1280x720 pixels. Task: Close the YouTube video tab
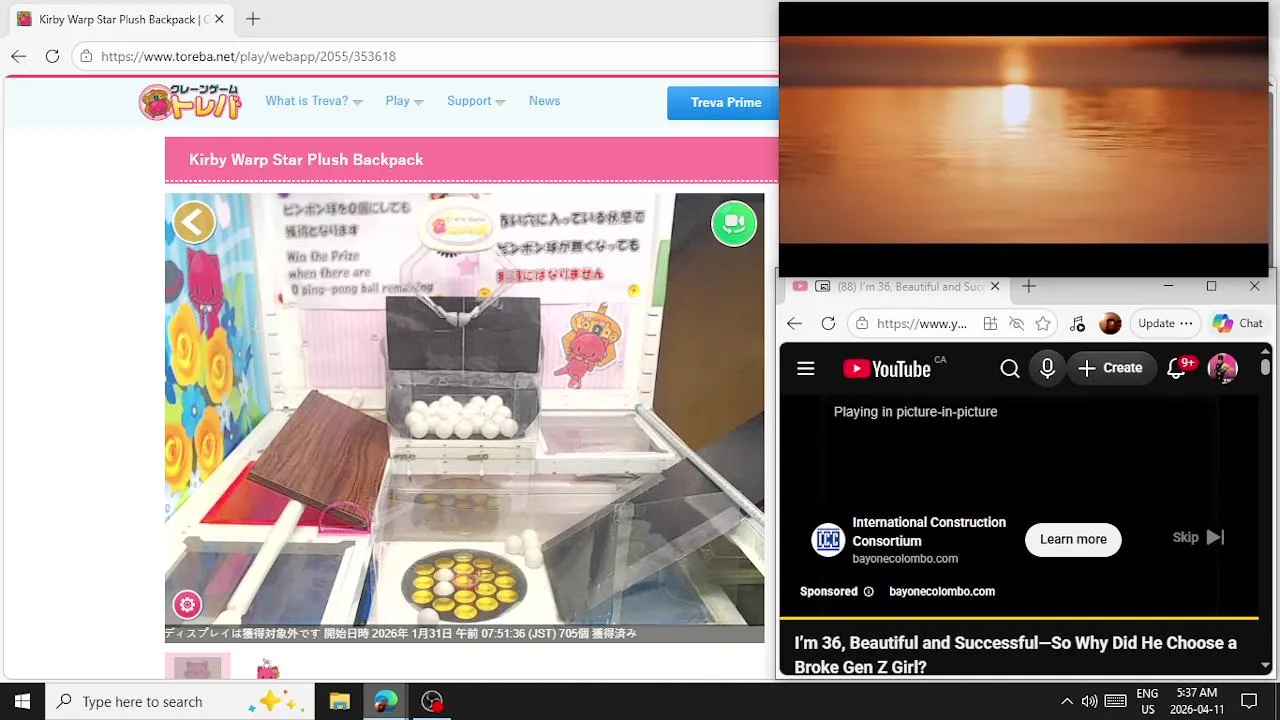pyautogui.click(x=995, y=286)
